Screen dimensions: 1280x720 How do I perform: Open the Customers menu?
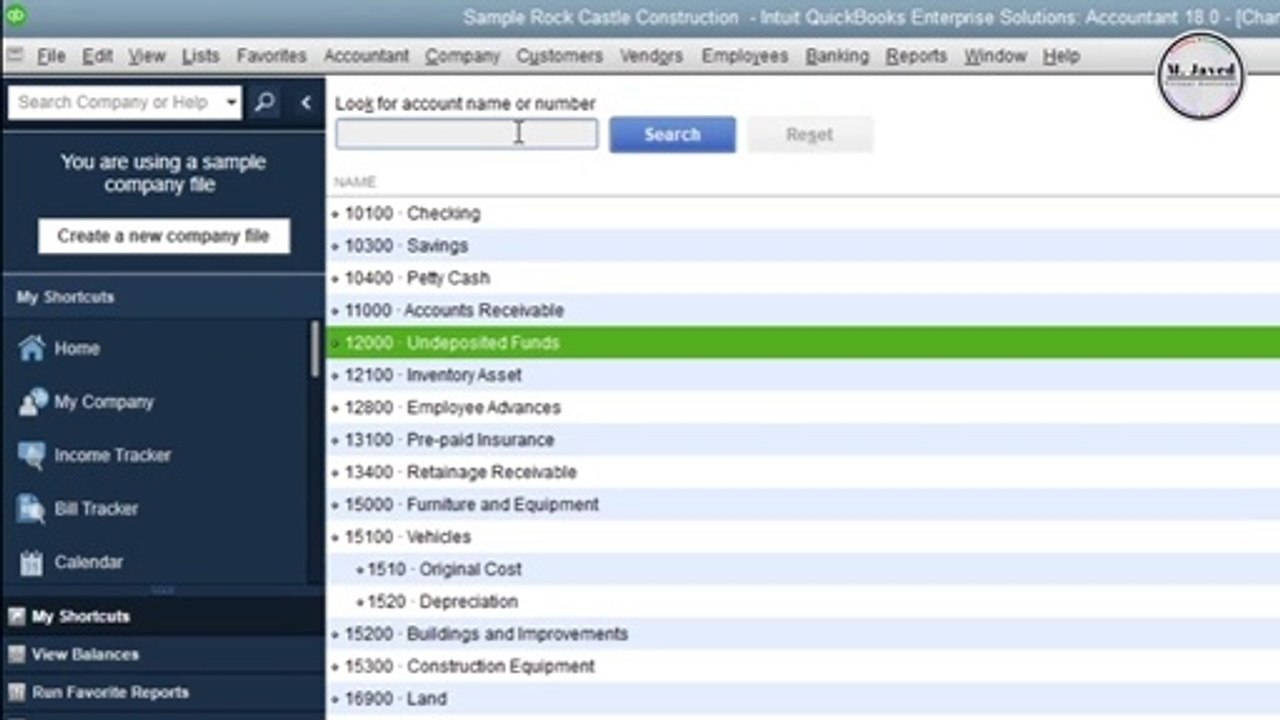(559, 56)
